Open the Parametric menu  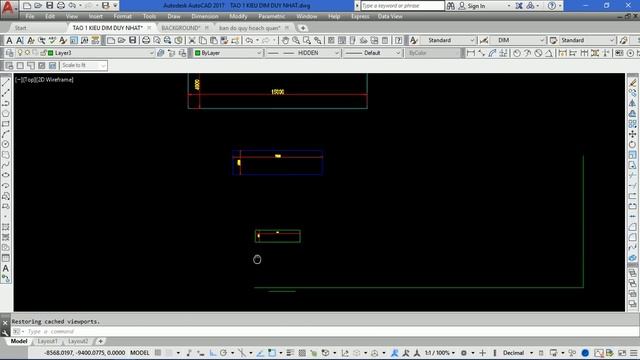tap(271, 16)
